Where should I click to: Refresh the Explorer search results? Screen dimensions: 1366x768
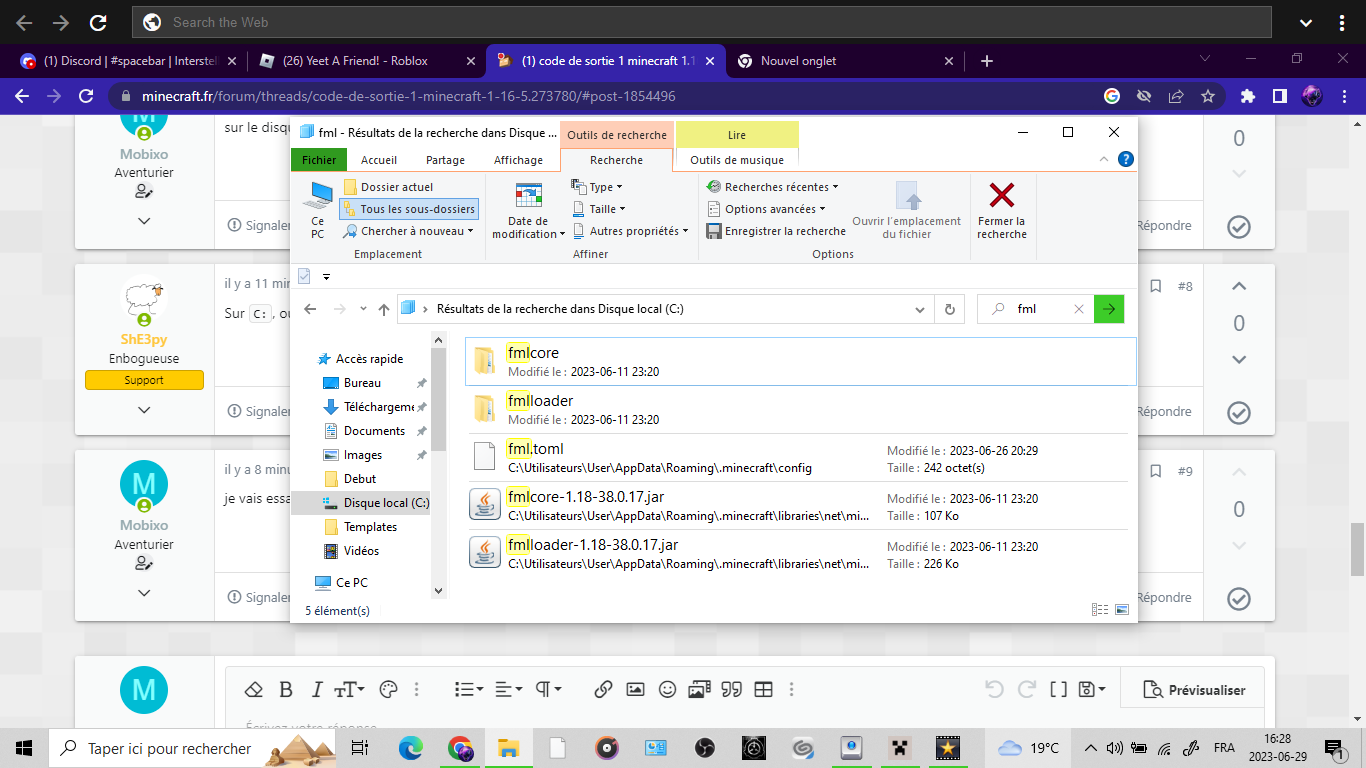point(950,310)
